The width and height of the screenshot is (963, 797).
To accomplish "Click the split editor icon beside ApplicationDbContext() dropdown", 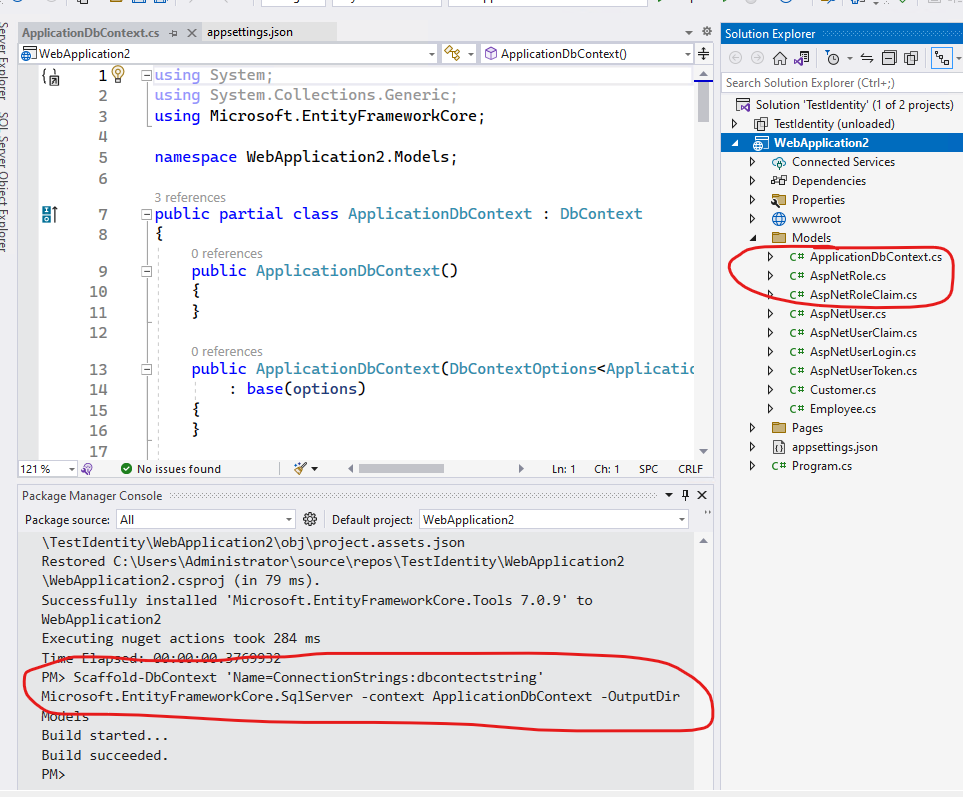I will pos(703,54).
